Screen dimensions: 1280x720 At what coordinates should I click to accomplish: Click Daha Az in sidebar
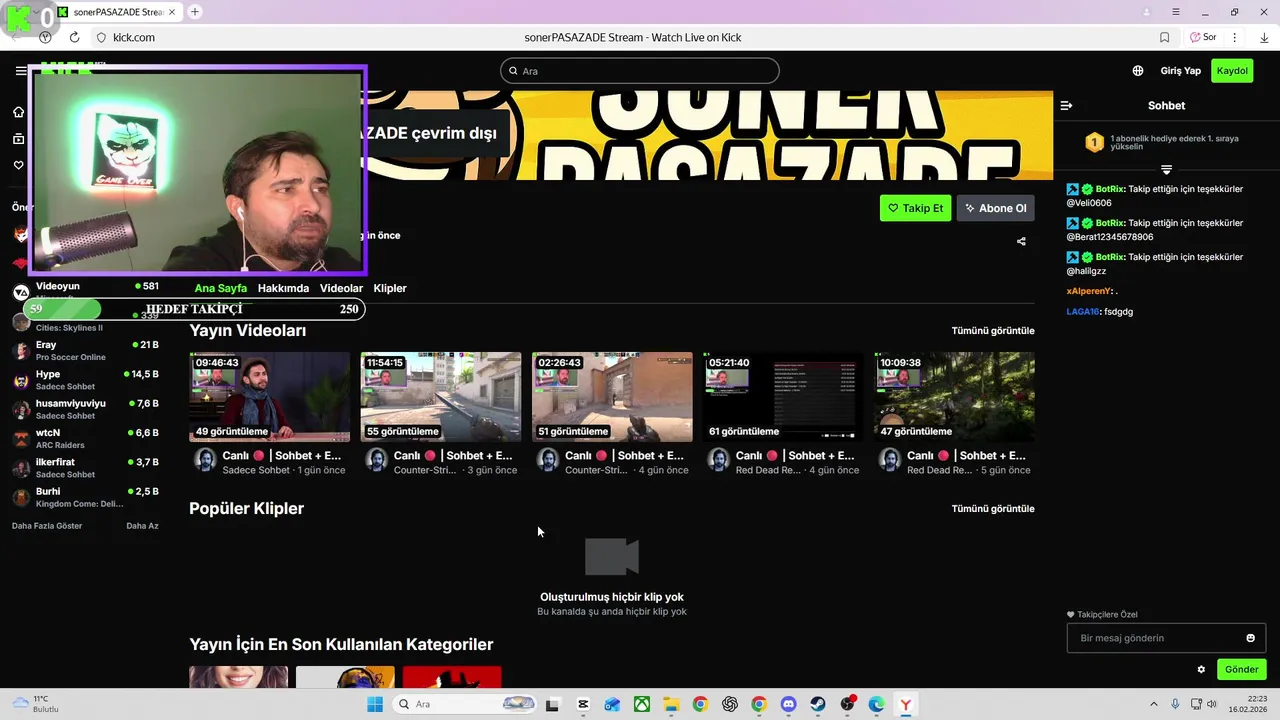(x=142, y=526)
